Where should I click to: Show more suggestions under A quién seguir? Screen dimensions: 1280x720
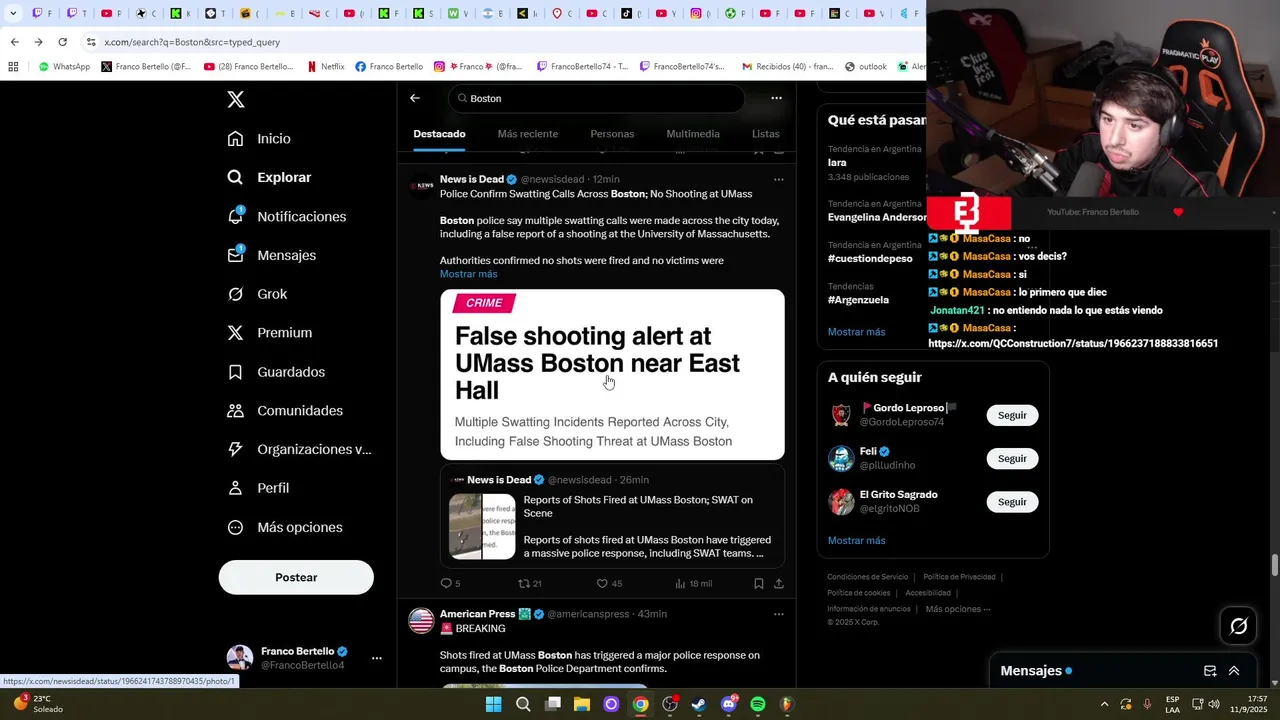[x=856, y=540]
